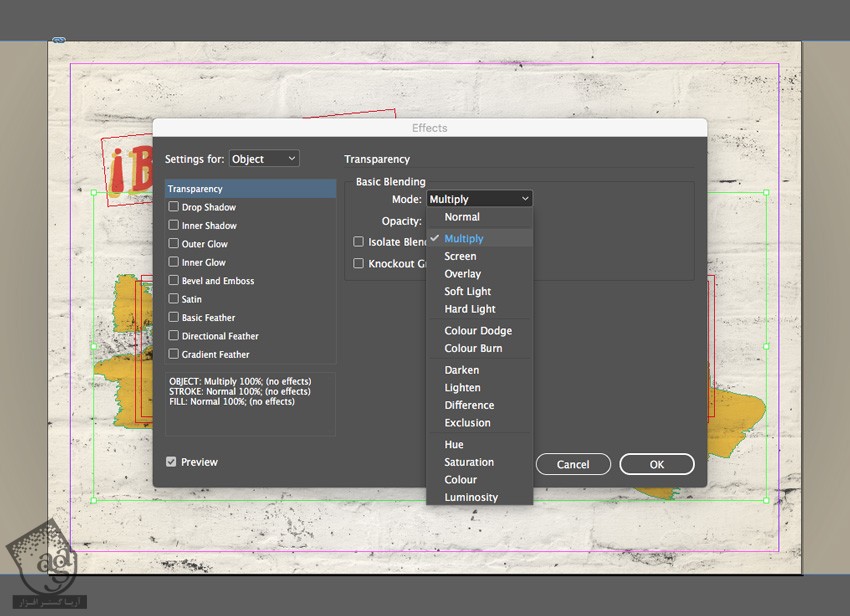Enable the Gradient Feather checkbox
This screenshot has width=850, height=616.
pos(174,354)
